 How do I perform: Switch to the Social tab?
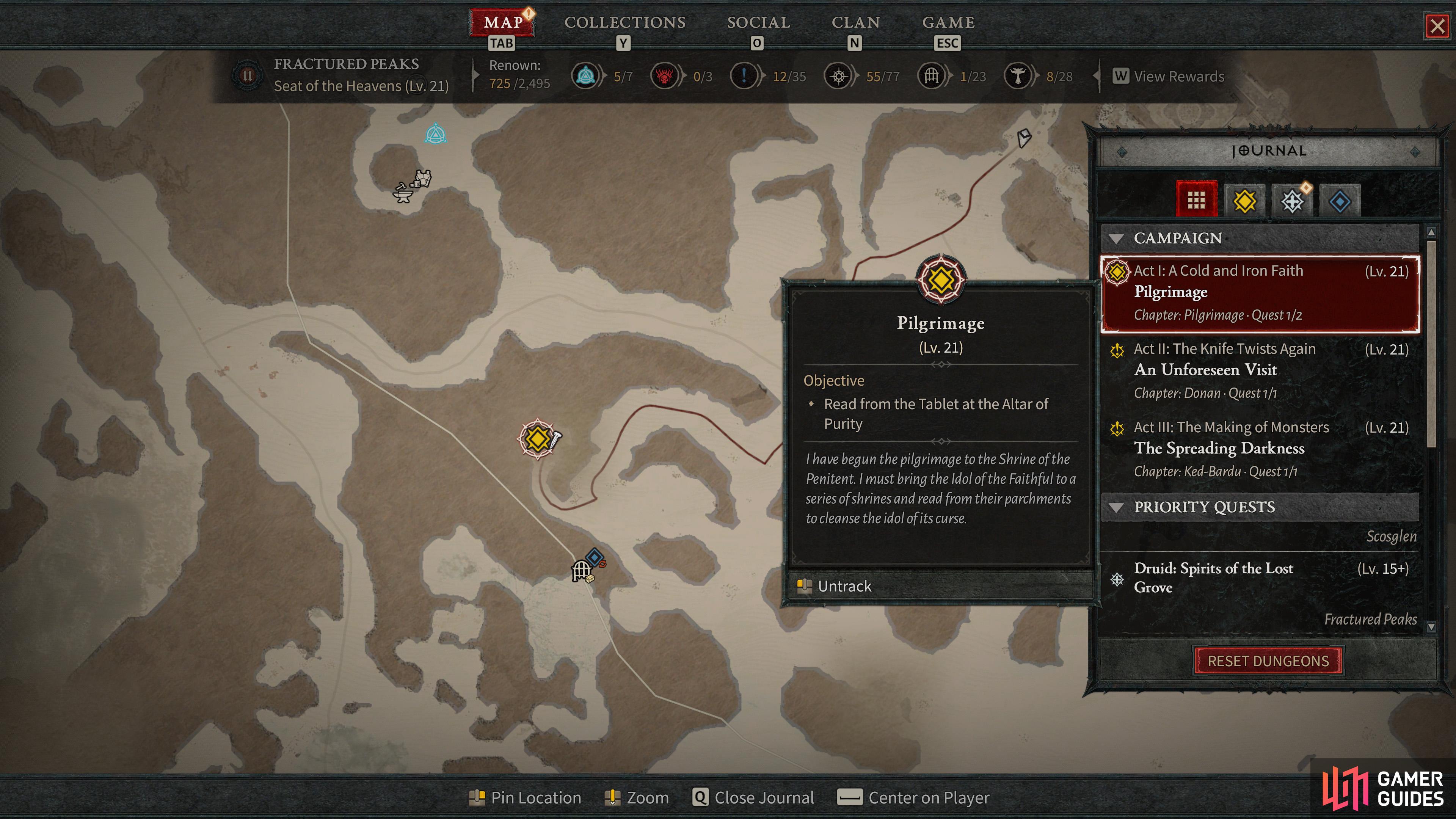click(x=758, y=23)
